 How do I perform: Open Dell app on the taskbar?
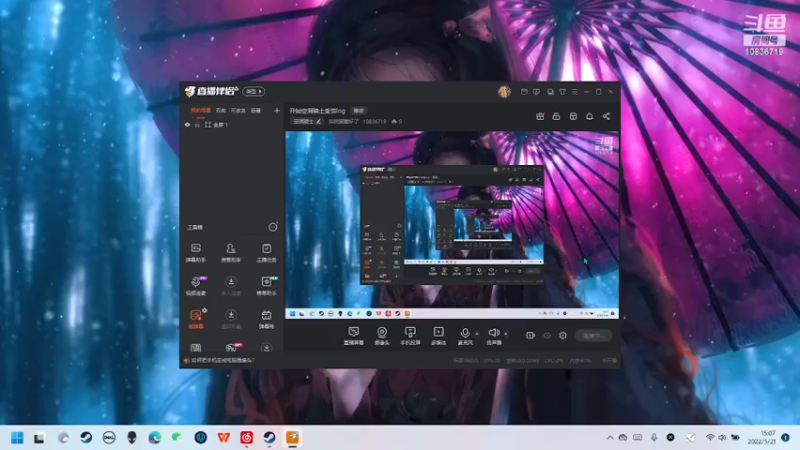(x=109, y=438)
